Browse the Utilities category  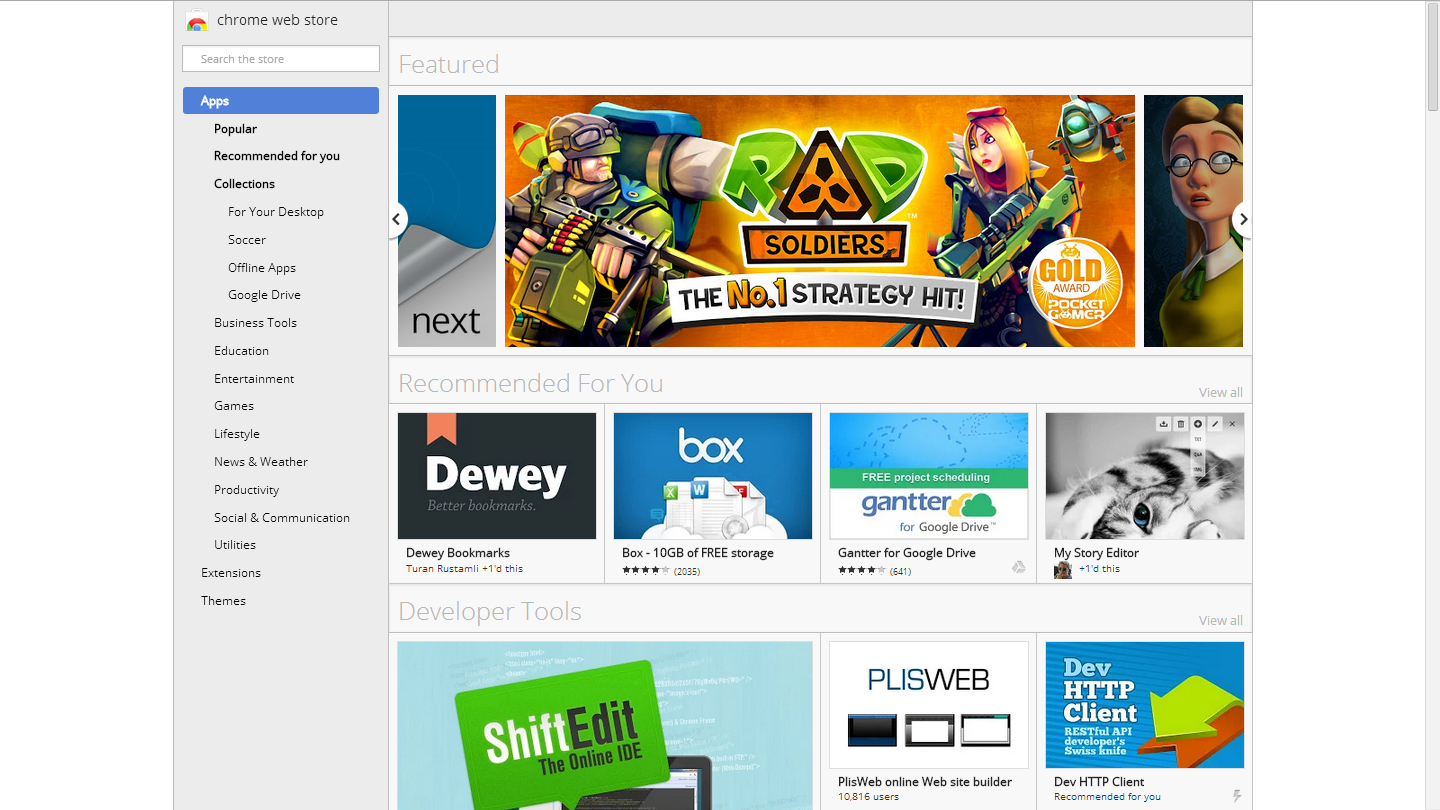tap(235, 545)
